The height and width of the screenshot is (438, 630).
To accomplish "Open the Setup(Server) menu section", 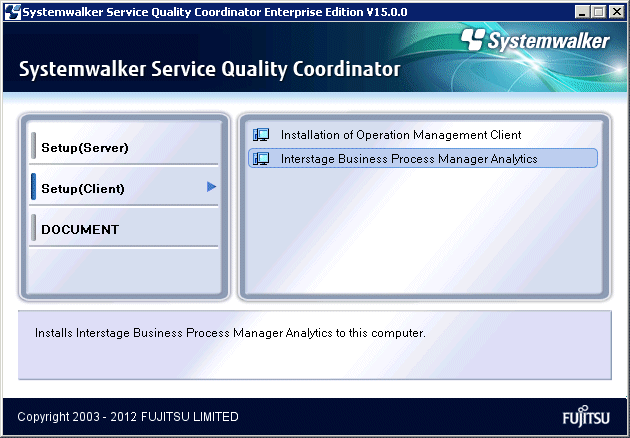I will [124, 147].
